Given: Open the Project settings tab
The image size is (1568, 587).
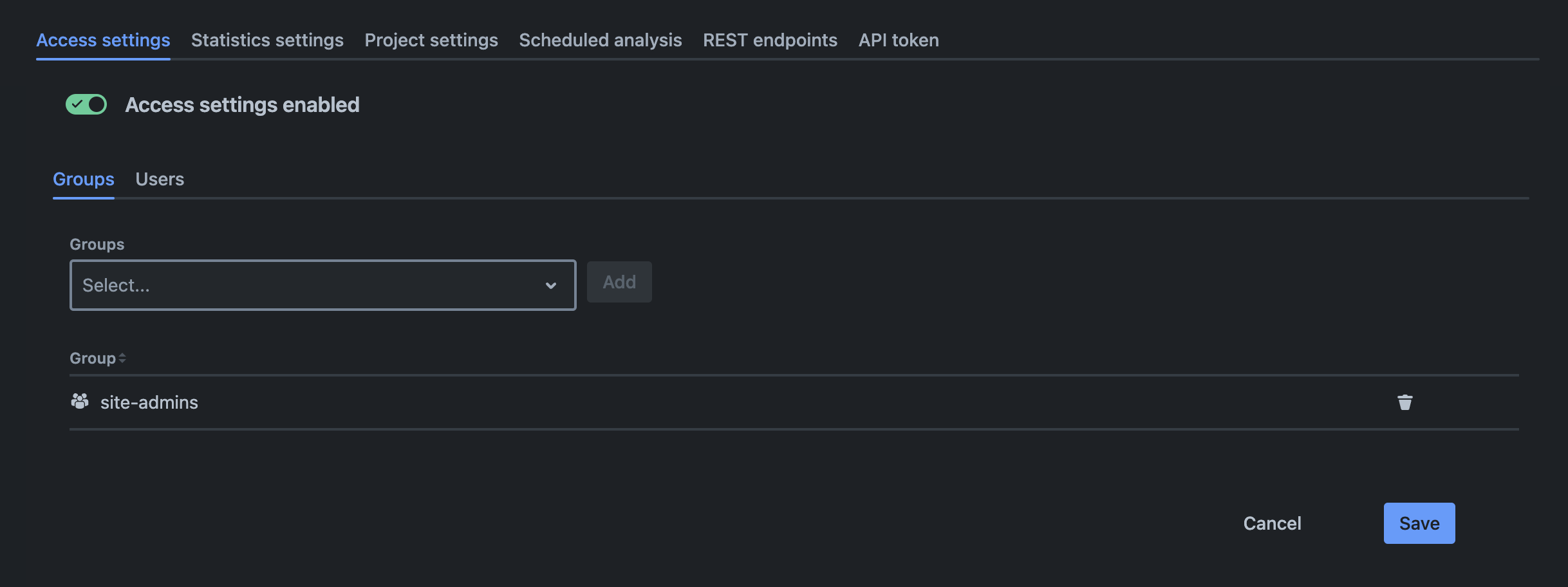Looking at the screenshot, I should (431, 40).
